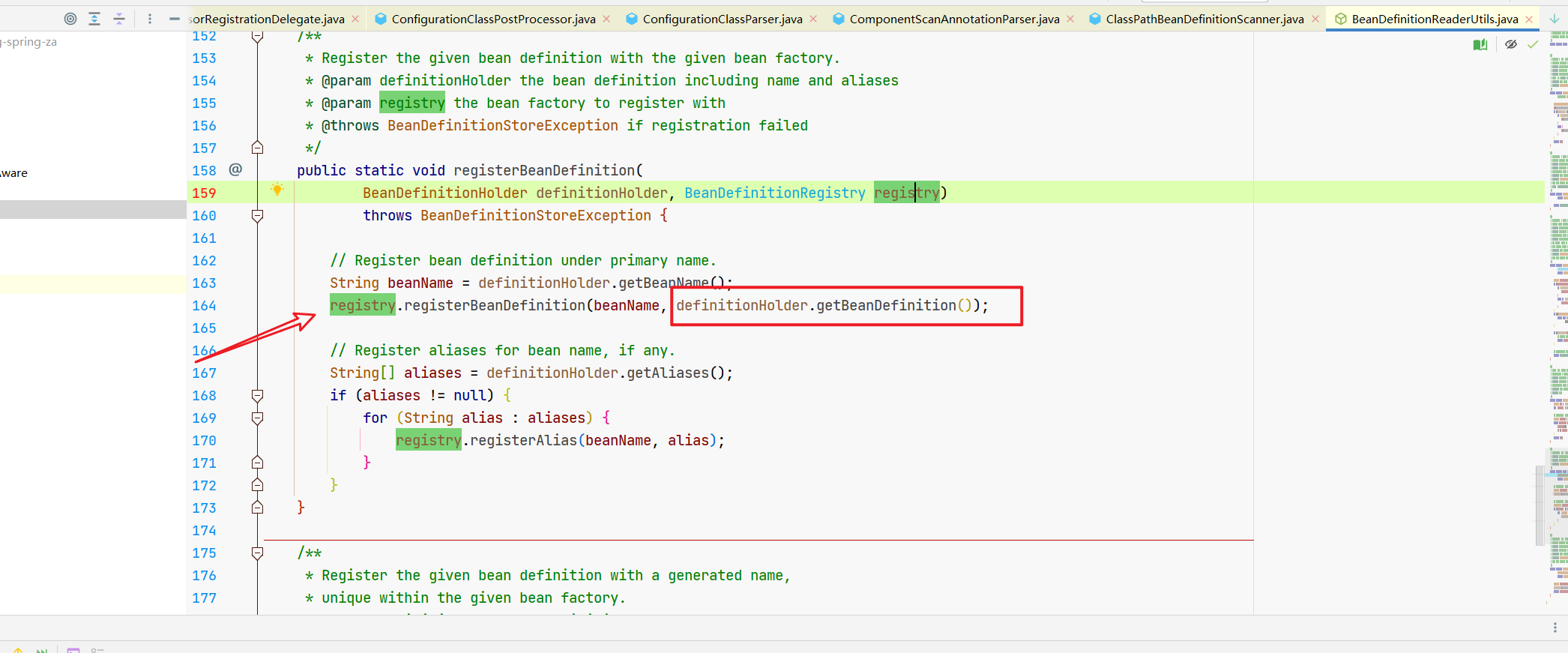Click the registerBeanDefinition method name on line 158
This screenshot has height=653, width=1568.
click(544, 170)
